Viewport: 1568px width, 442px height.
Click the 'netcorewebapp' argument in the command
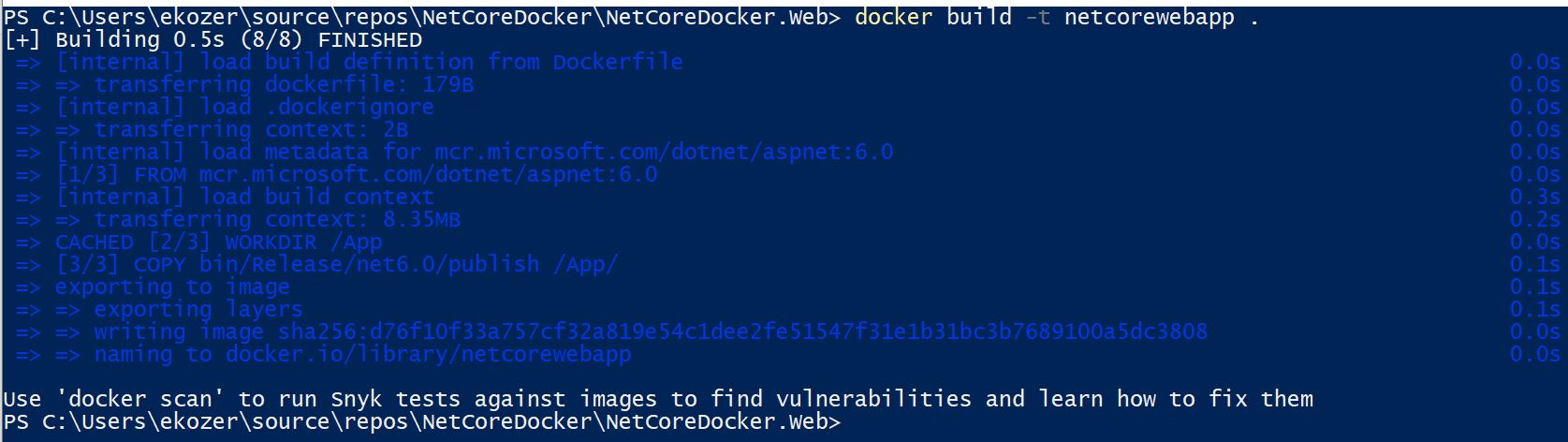click(1149, 17)
